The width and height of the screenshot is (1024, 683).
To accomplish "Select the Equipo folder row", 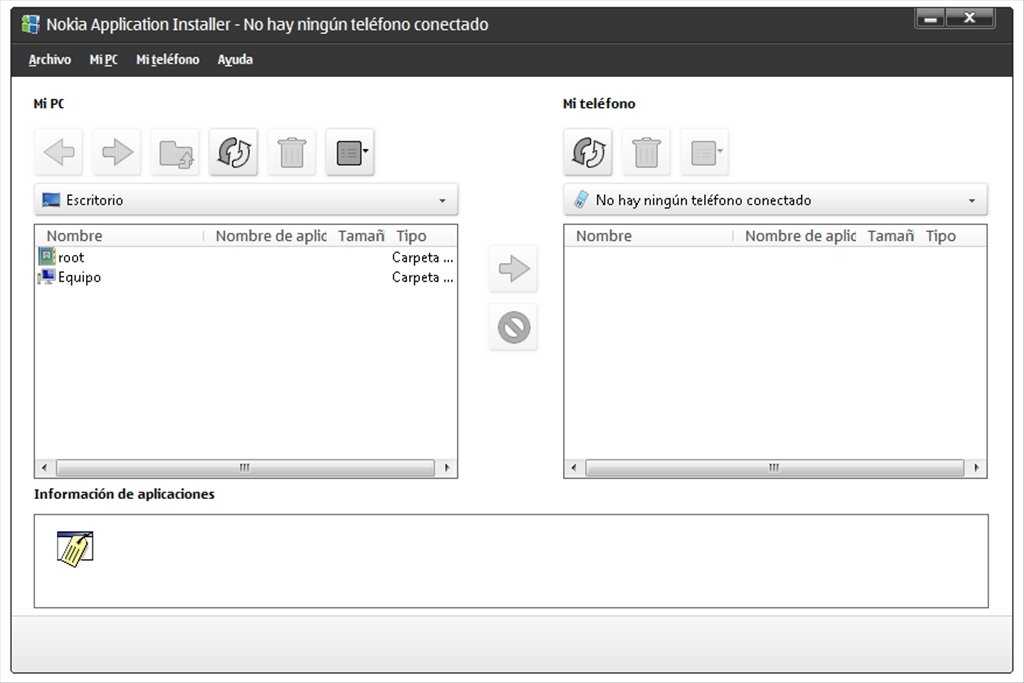I will click(x=246, y=277).
